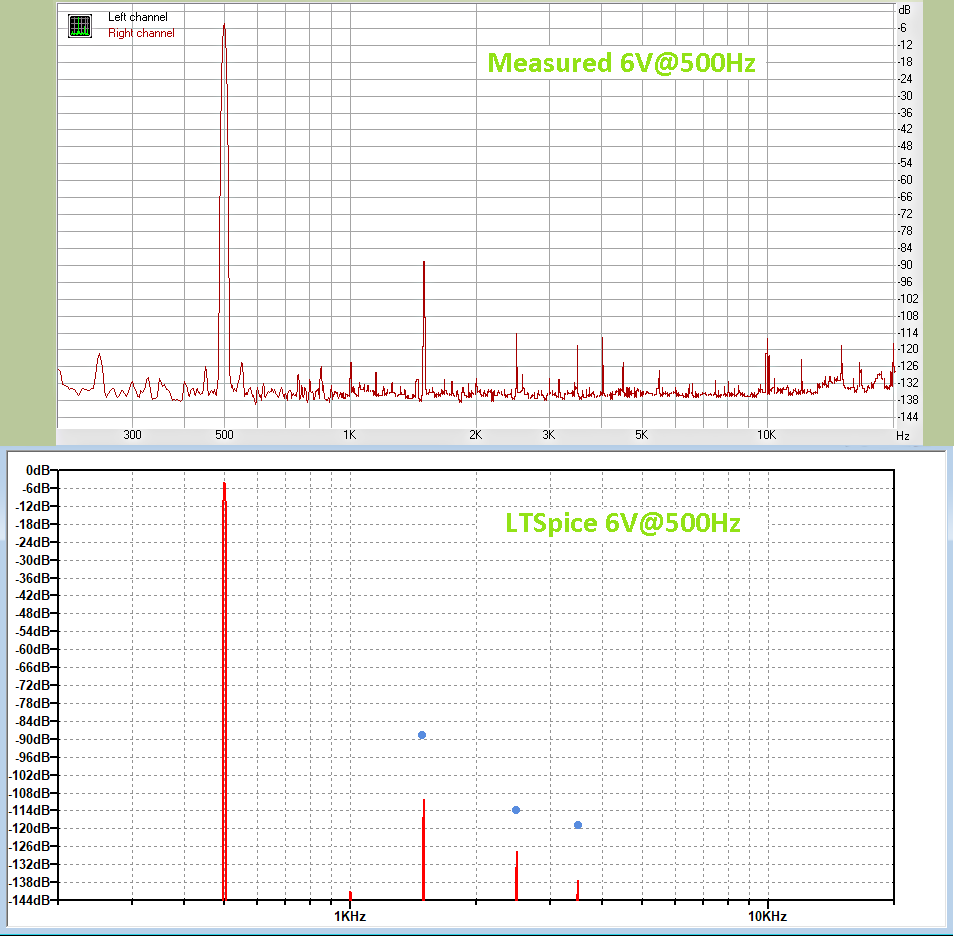
Task: Click the 300 frequency label in measured plot
Action: pyautogui.click(x=132, y=434)
